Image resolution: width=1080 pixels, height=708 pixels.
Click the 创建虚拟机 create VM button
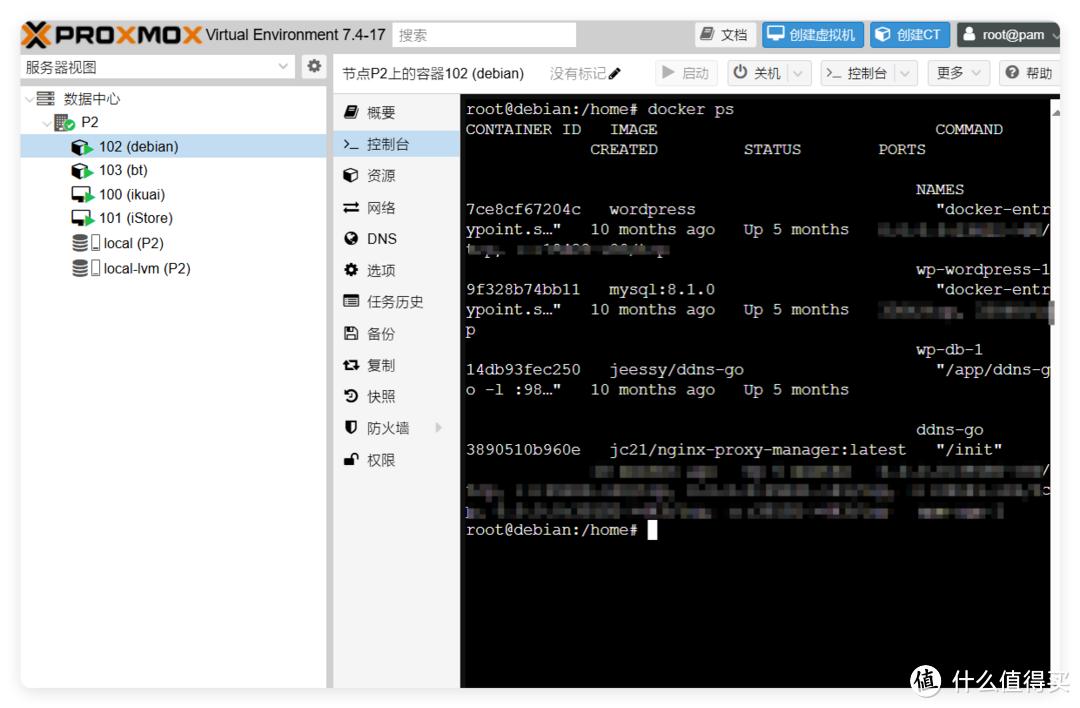click(812, 35)
